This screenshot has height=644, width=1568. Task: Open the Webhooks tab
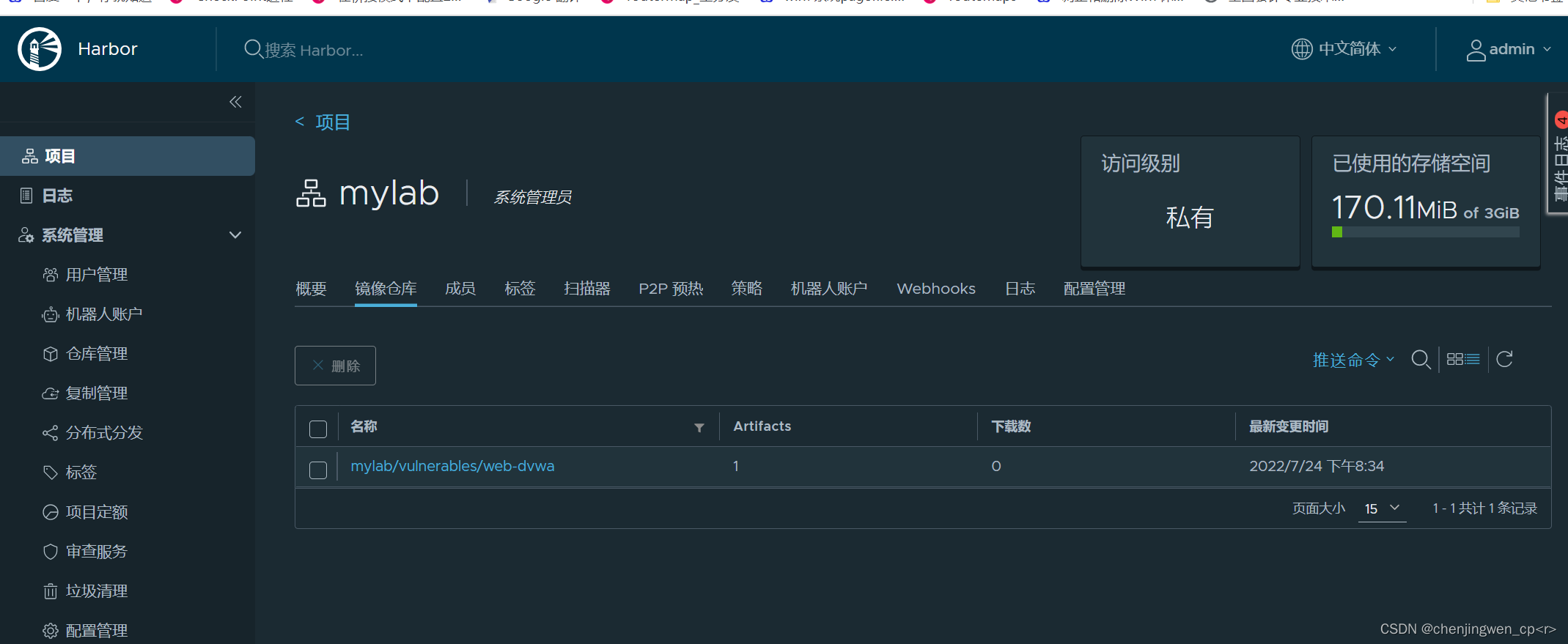[936, 289]
